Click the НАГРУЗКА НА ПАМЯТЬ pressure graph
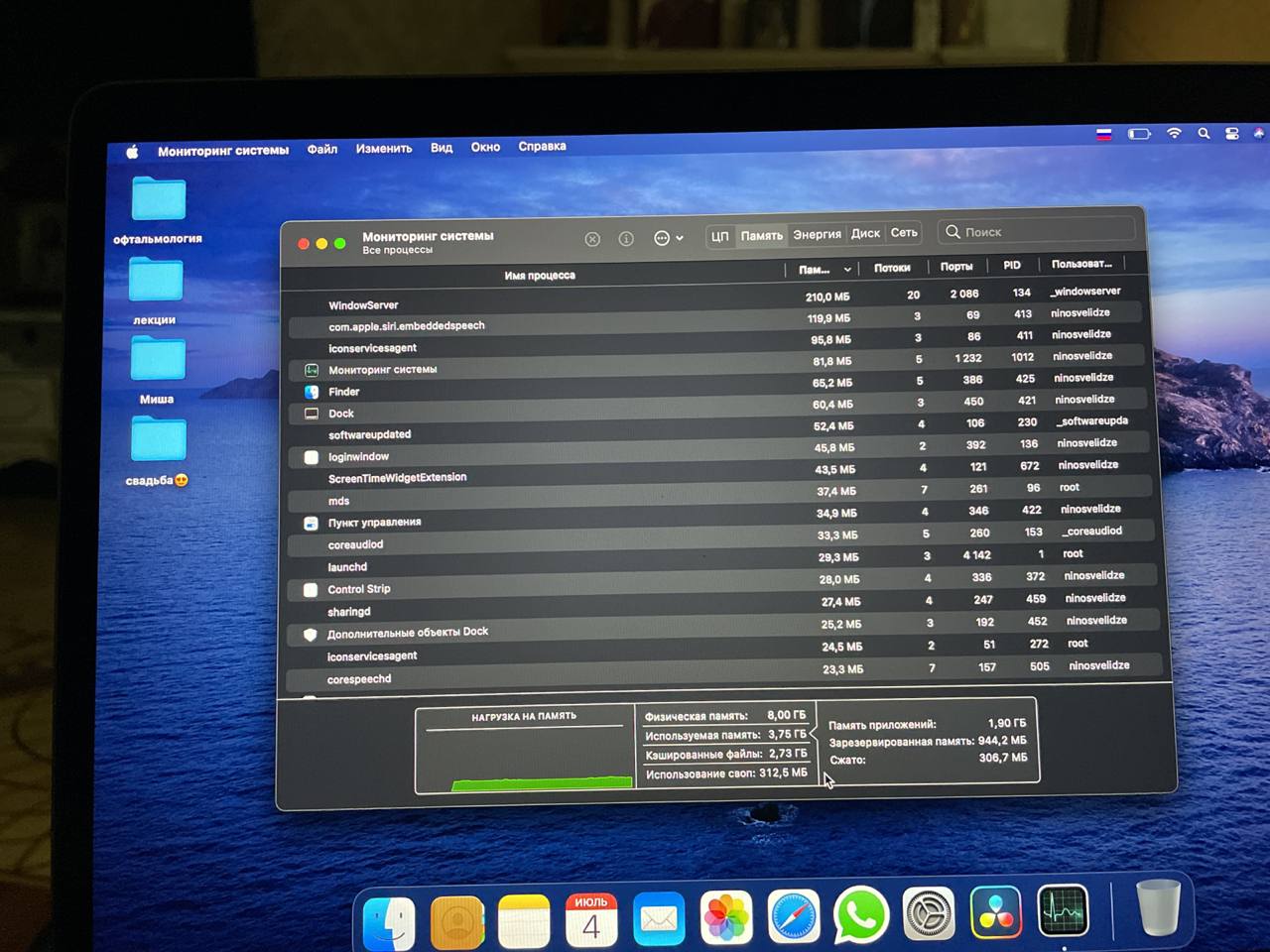 tap(525, 750)
